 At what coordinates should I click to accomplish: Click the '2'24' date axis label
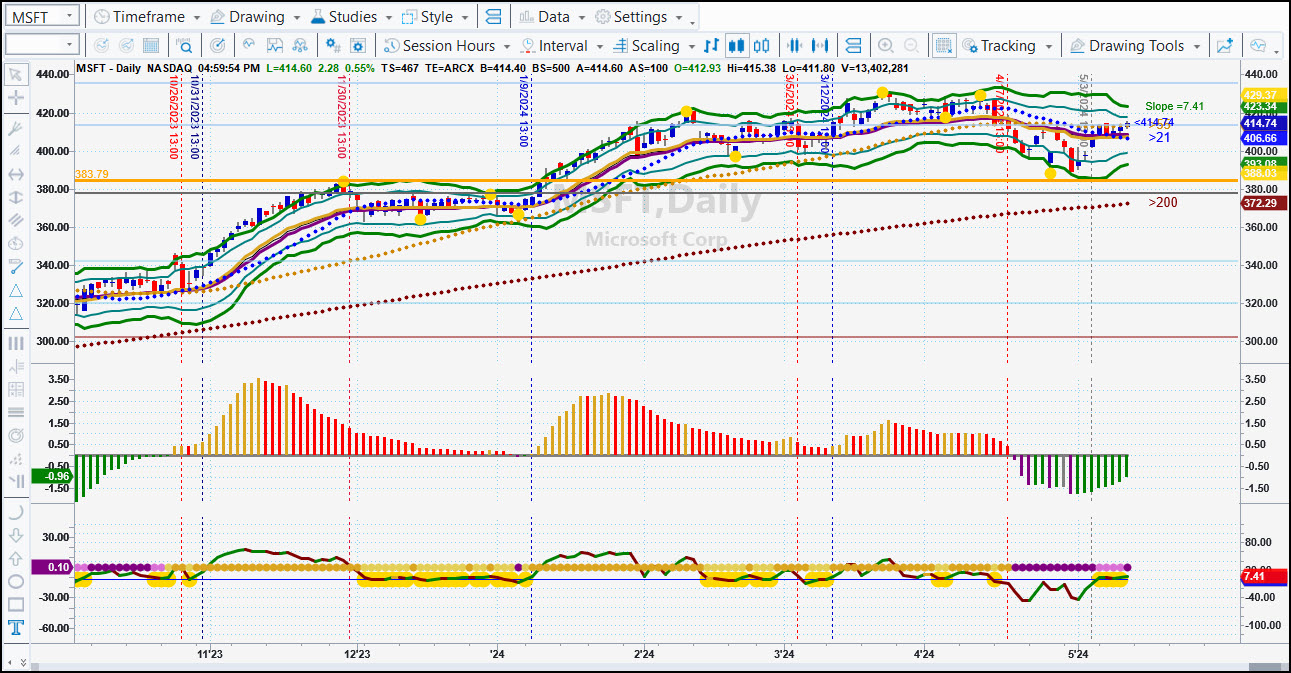click(644, 654)
